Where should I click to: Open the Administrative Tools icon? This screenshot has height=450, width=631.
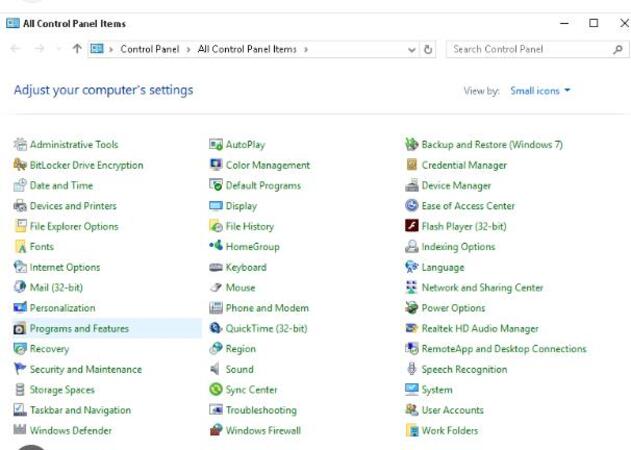click(x=20, y=144)
